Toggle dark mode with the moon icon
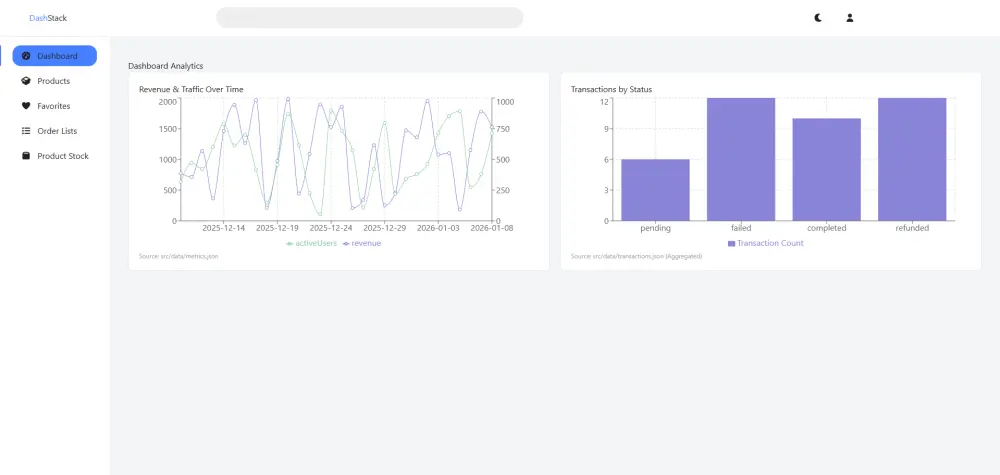 818,18
